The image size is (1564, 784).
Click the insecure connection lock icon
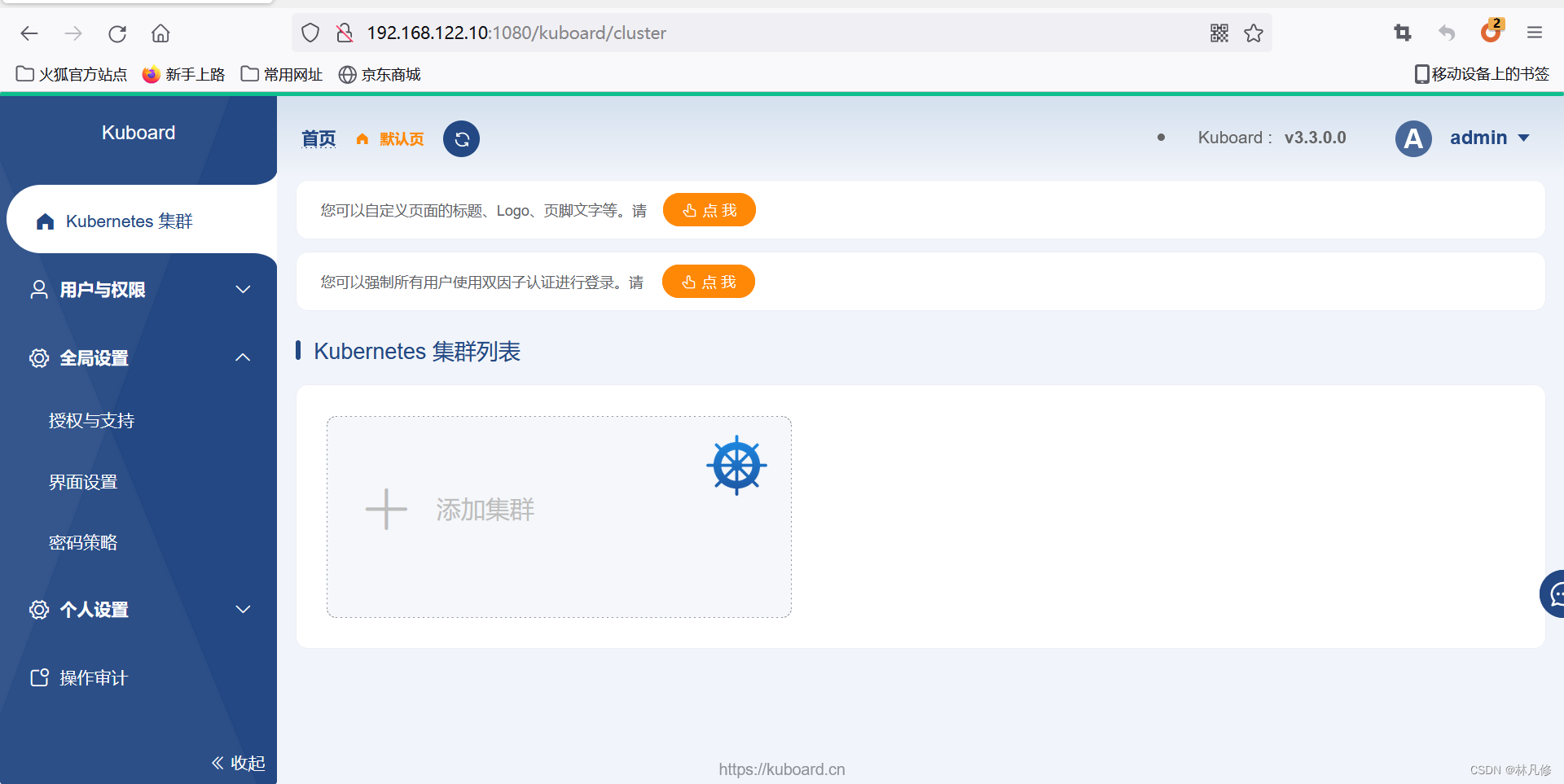345,33
